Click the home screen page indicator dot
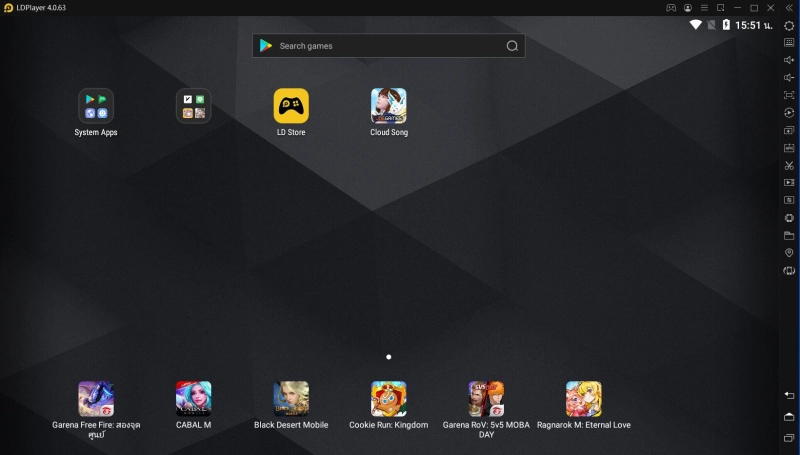The width and height of the screenshot is (800, 455). point(389,357)
